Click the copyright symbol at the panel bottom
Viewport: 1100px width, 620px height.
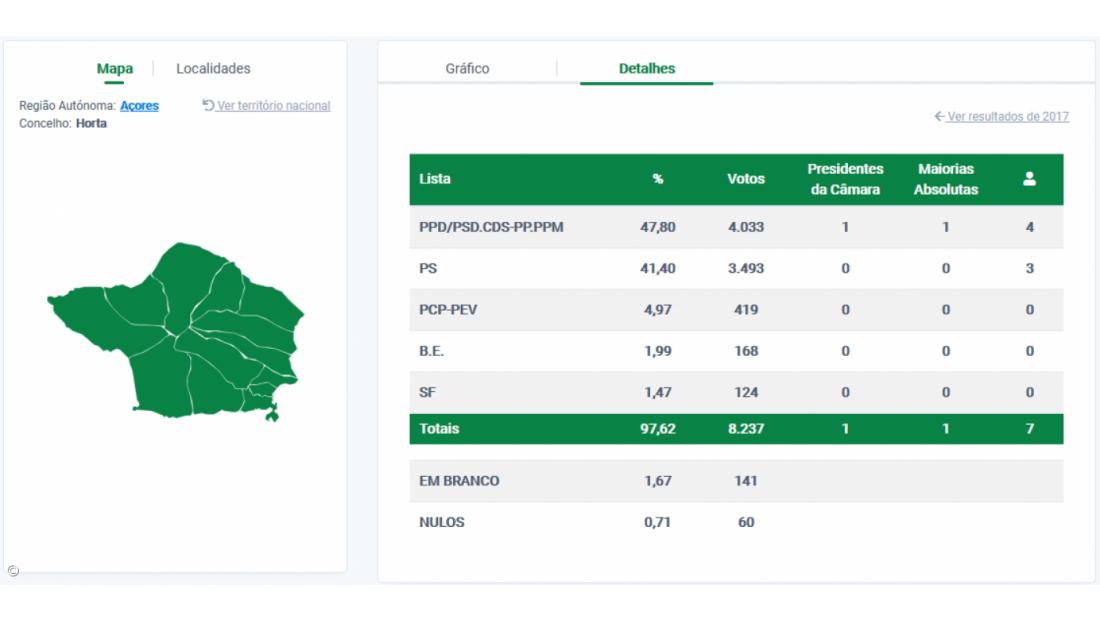pos(13,571)
